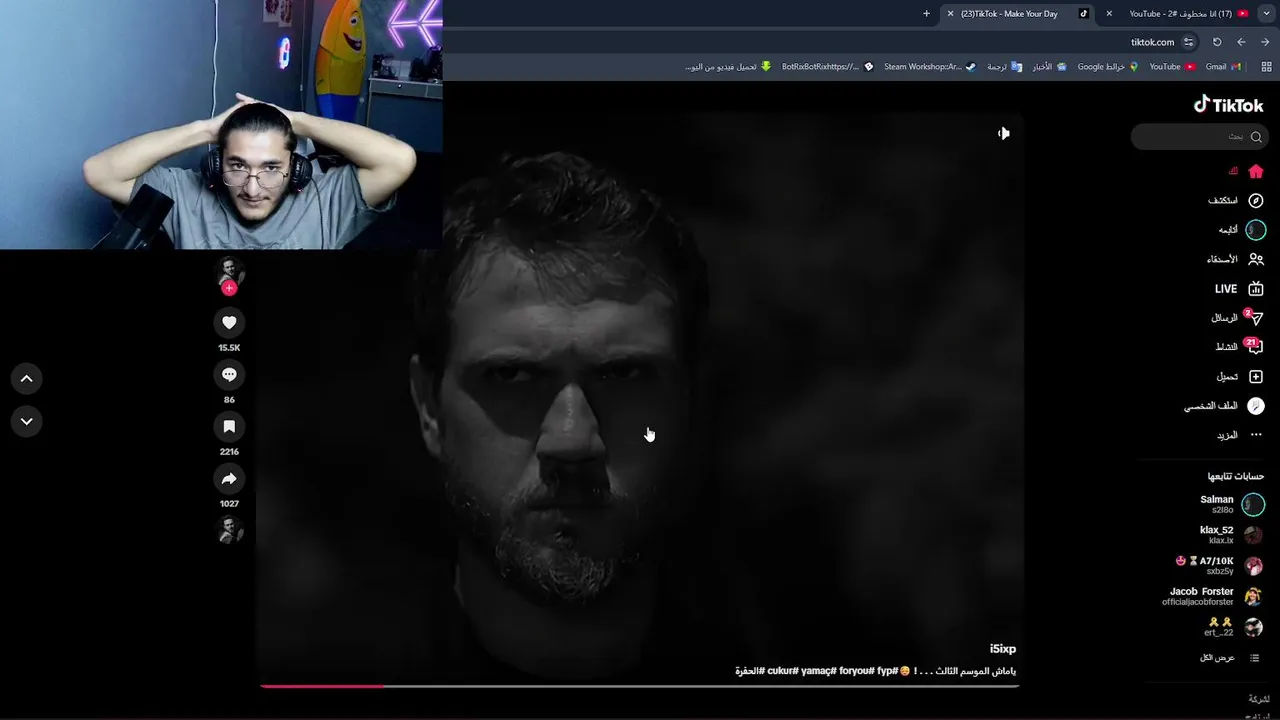Viewport: 1280px width, 720px height.
Task: Open the followed account Salman
Action: pyautogui.click(x=1232, y=504)
